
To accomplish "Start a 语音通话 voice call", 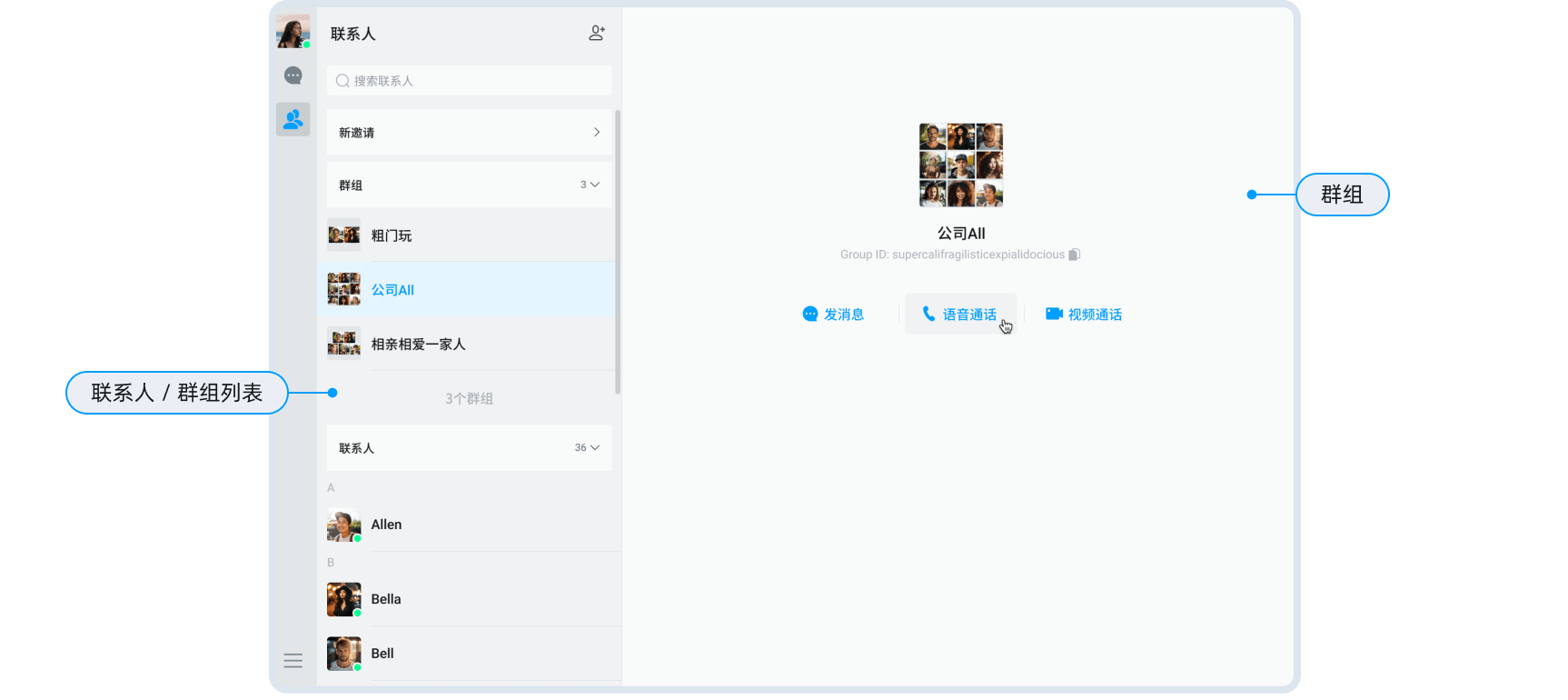I will [959, 315].
